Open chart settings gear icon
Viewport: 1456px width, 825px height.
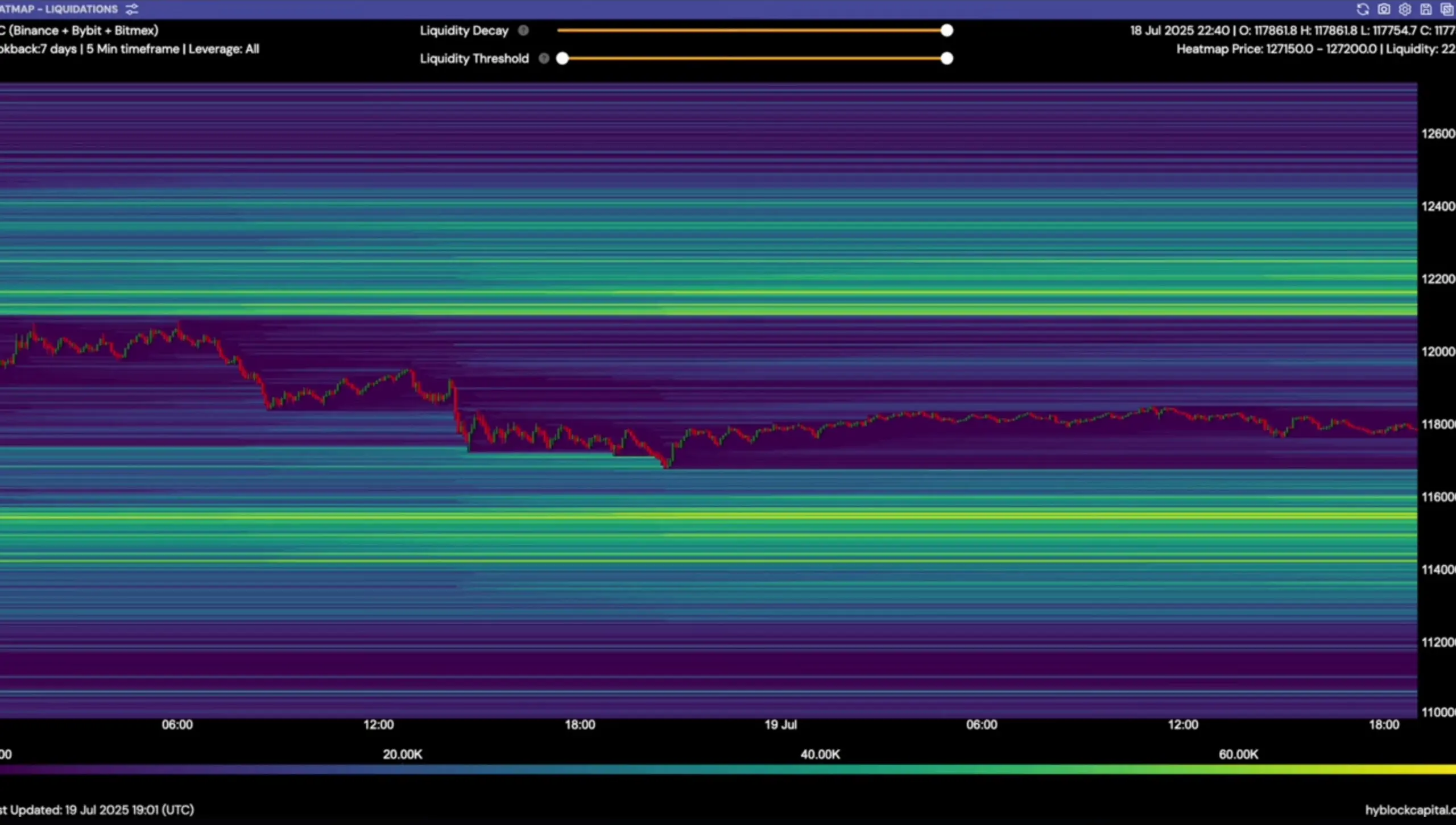(1405, 9)
